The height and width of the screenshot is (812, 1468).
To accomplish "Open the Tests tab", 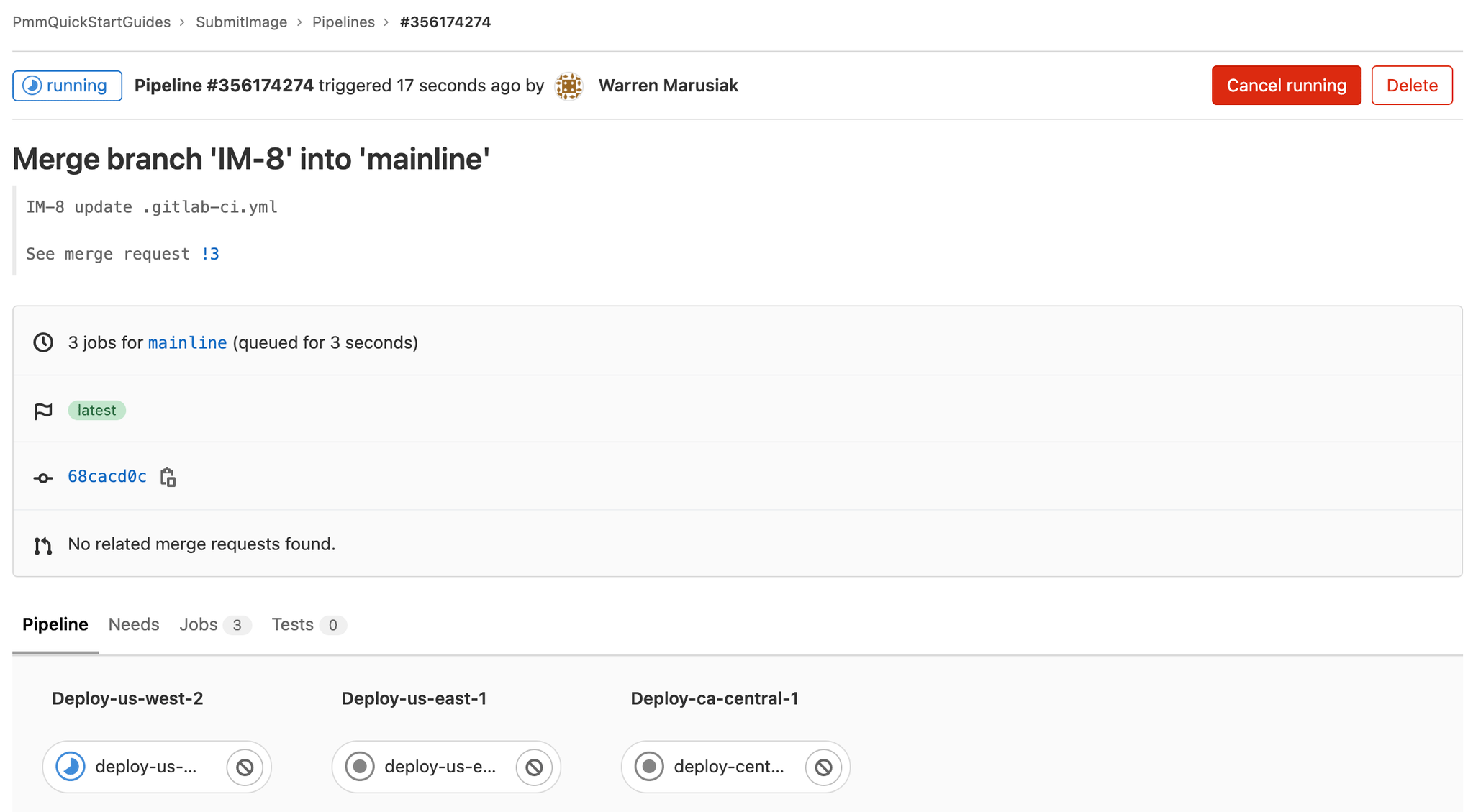I will pos(292,624).
